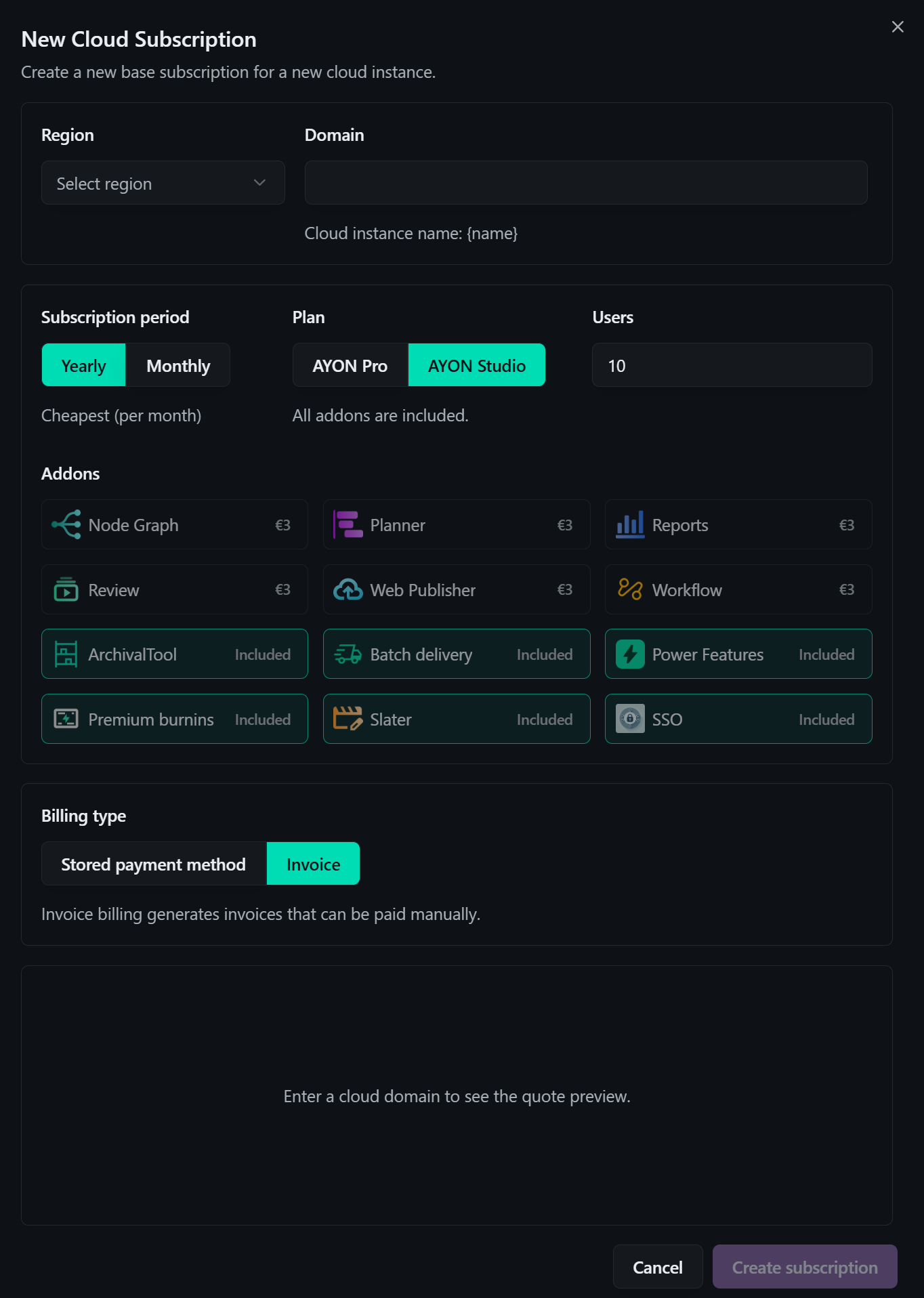Click the SSO lock icon
This screenshot has height=1298, width=924.
[630, 719]
